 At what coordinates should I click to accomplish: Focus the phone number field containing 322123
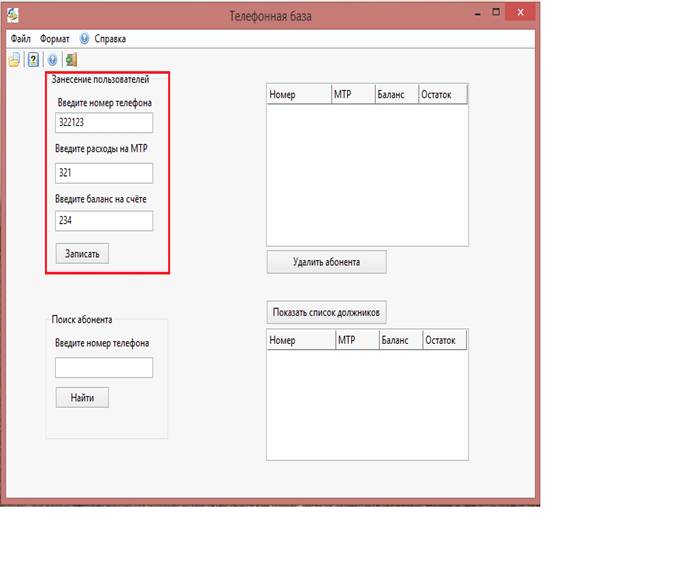pos(104,123)
